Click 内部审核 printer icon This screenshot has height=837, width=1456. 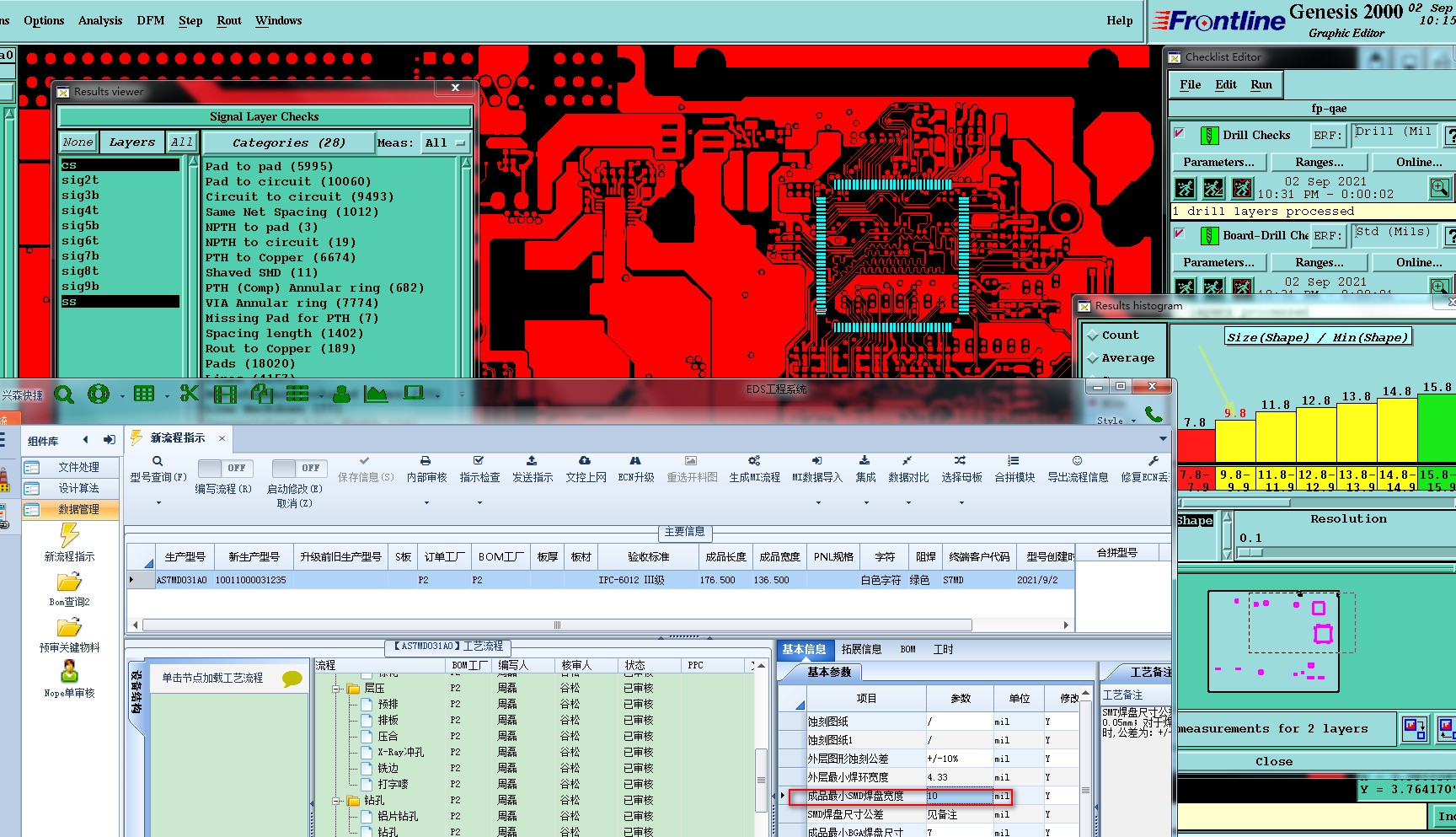click(x=426, y=461)
